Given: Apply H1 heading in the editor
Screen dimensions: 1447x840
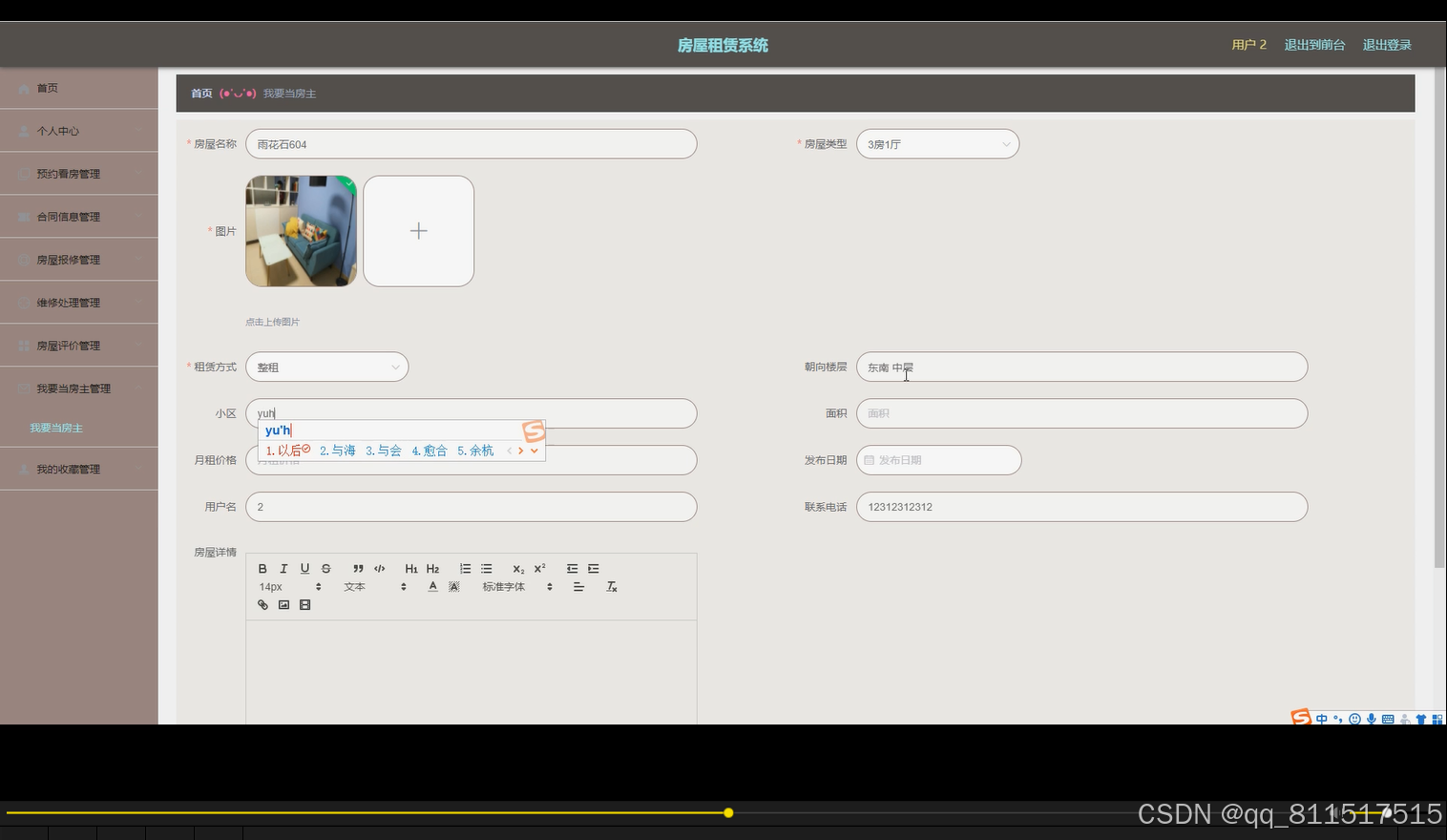Looking at the screenshot, I should click(410, 568).
